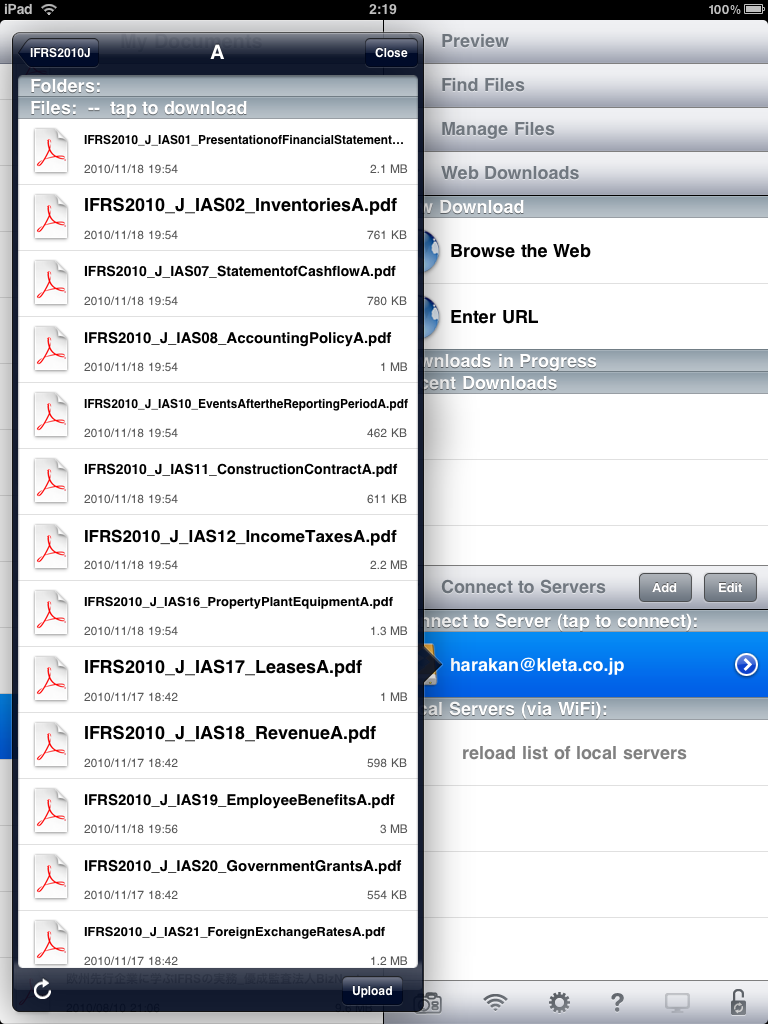
Task: Select Enter URL option
Action: tap(596, 317)
